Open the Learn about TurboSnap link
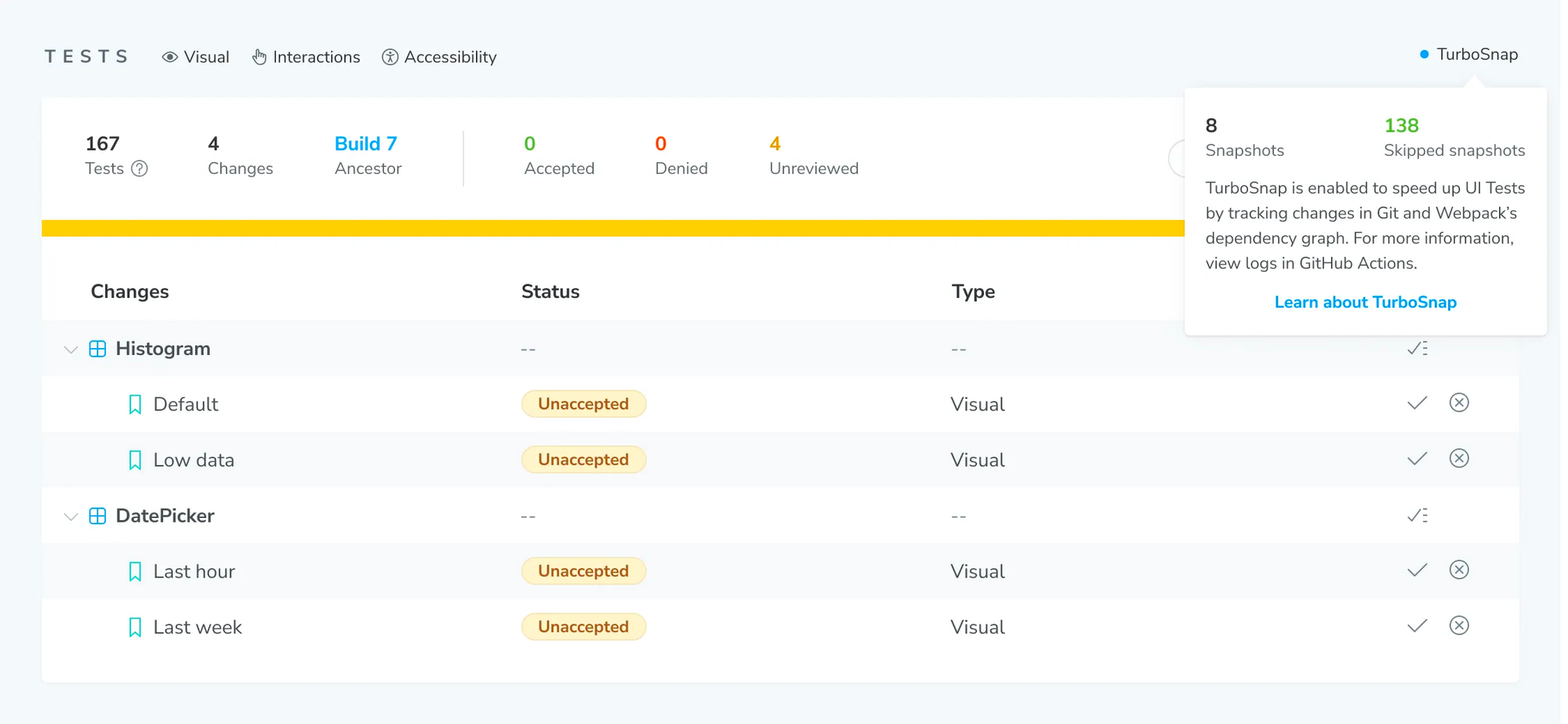This screenshot has width=1568, height=724. click(1366, 302)
